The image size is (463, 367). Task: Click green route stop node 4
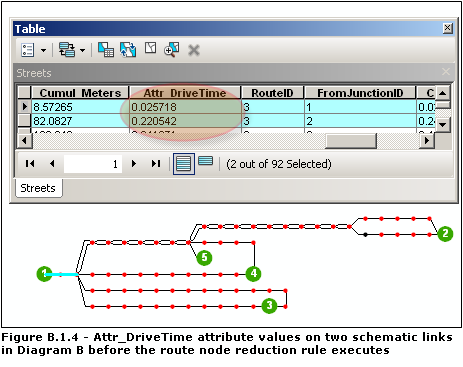[x=253, y=274]
